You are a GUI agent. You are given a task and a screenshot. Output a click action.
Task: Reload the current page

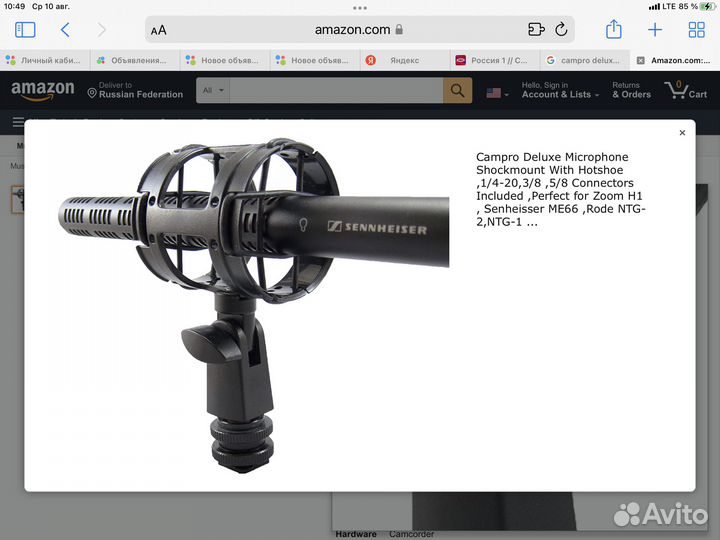[x=561, y=30]
